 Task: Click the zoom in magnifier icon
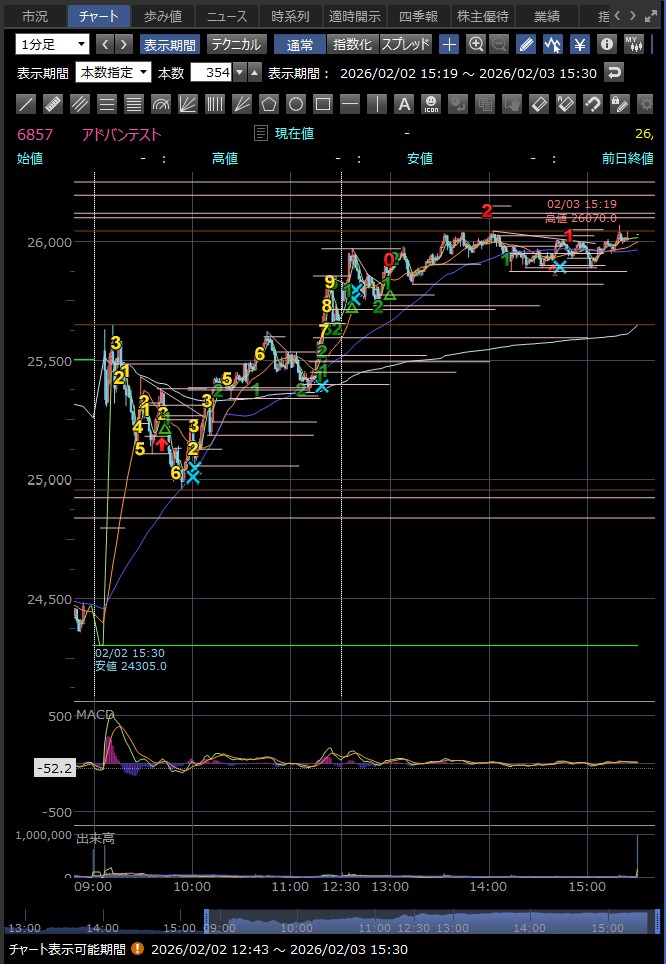(476, 44)
